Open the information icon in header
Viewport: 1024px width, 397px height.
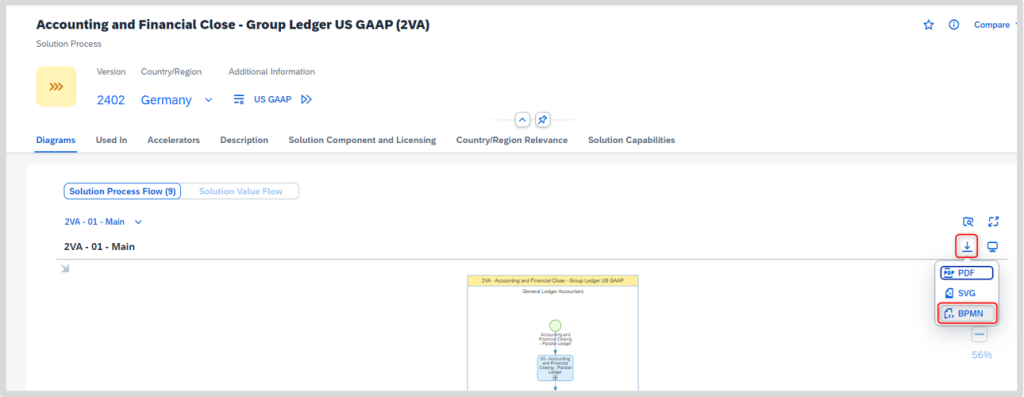[954, 25]
